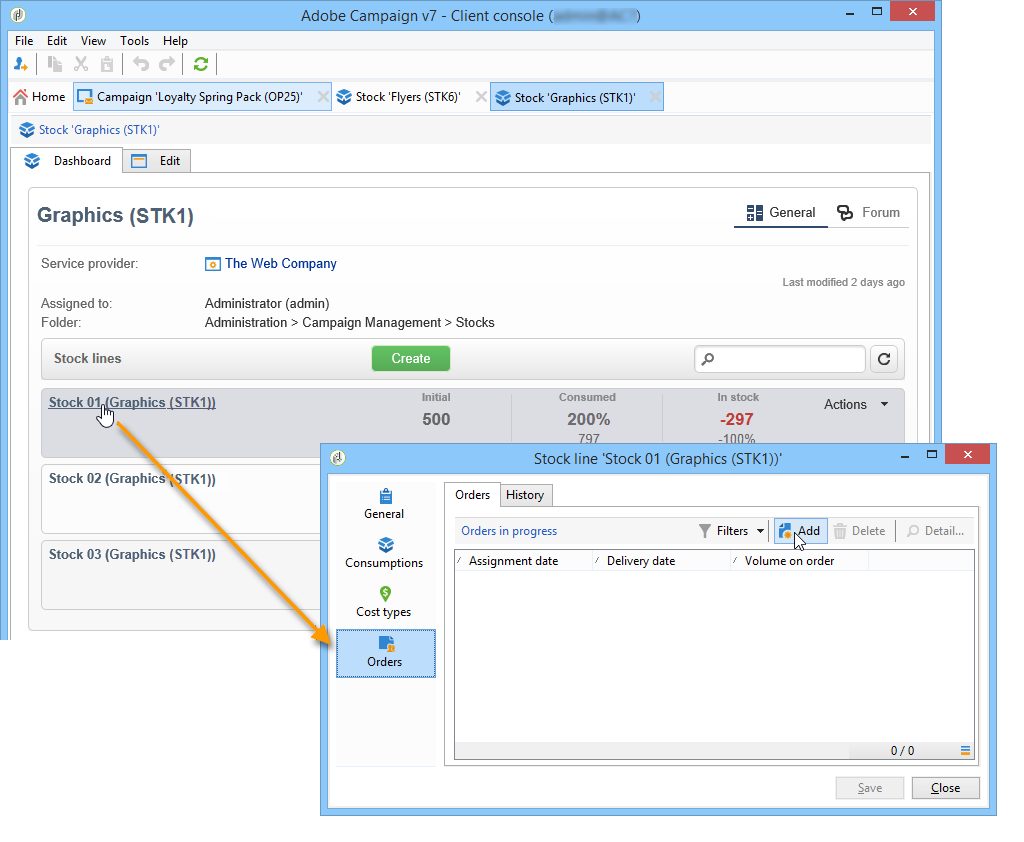1024x842 pixels.
Task: Open the Tools menu
Action: point(135,40)
